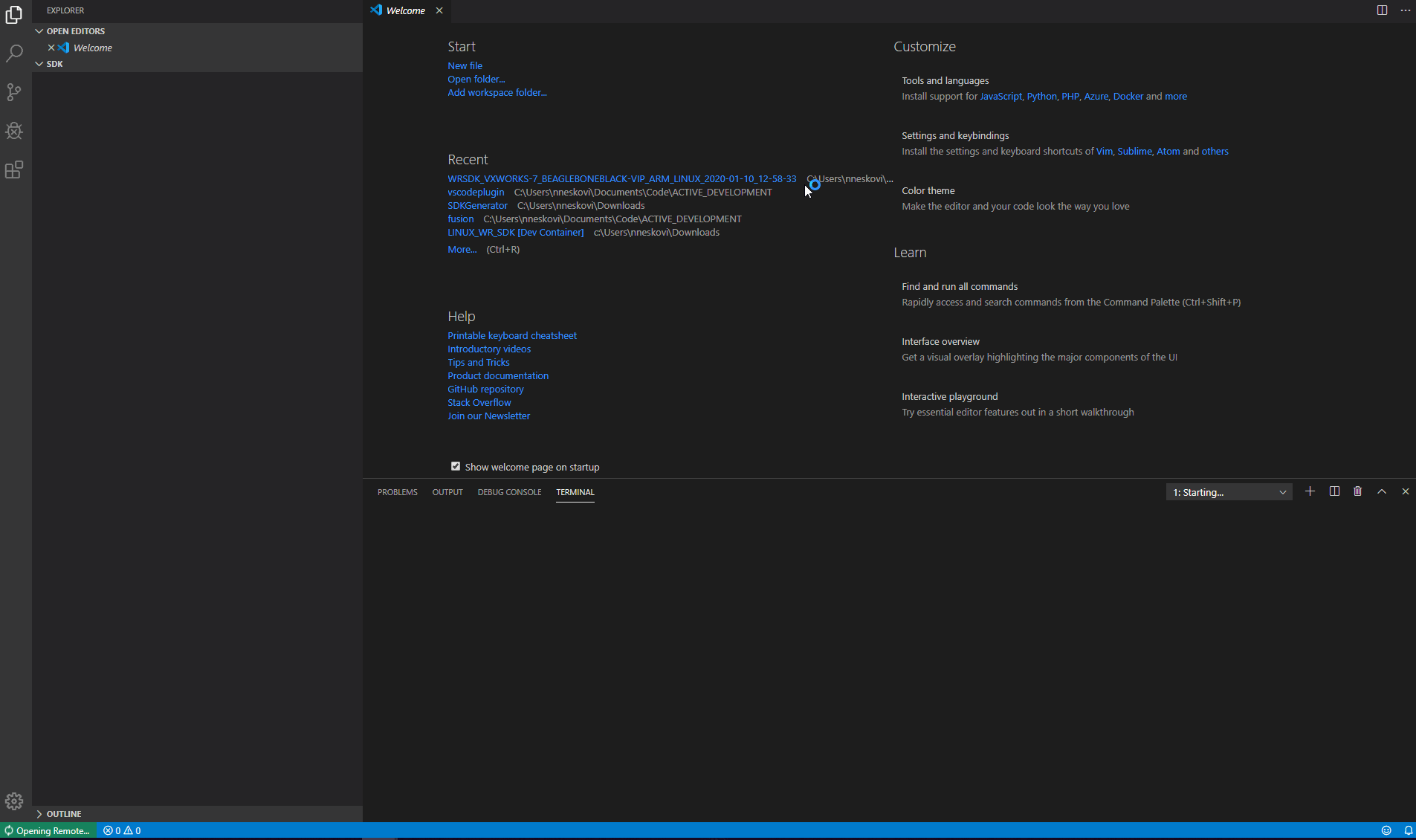Open recent fusion folder
The width and height of the screenshot is (1416, 840).
[x=460, y=219]
